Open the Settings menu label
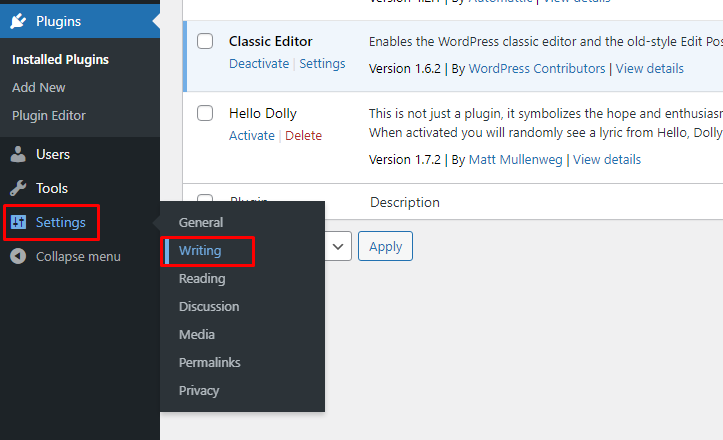 point(61,222)
